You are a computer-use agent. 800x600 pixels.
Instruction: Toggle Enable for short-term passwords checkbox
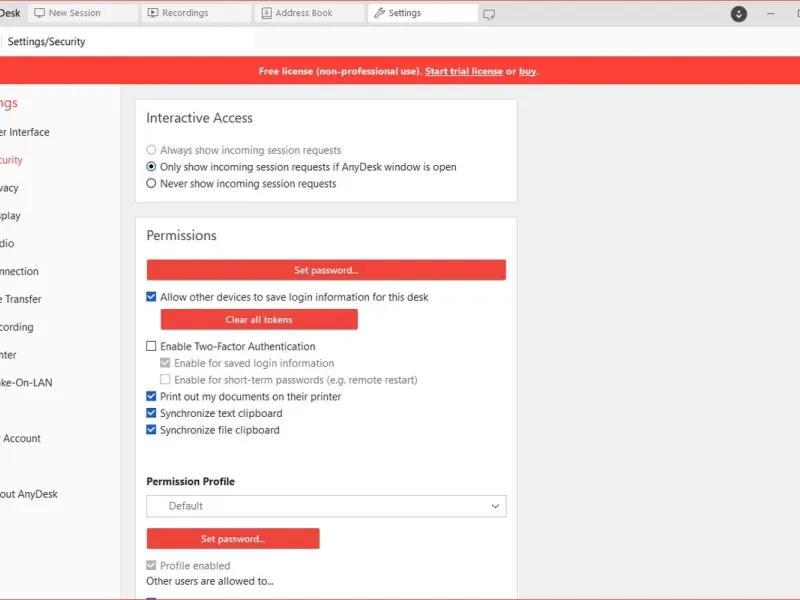point(165,380)
